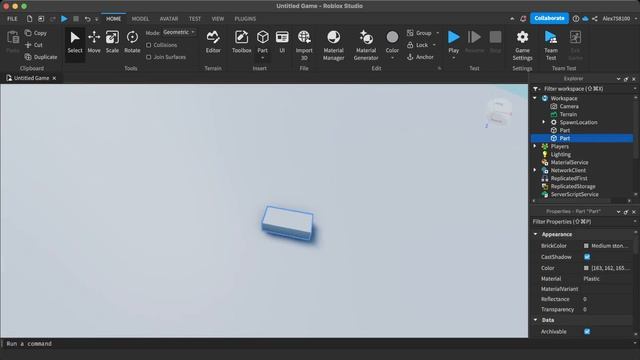This screenshot has height=360, width=640.
Task: Collapse the Data properties section
Action: pyautogui.click(x=536, y=320)
